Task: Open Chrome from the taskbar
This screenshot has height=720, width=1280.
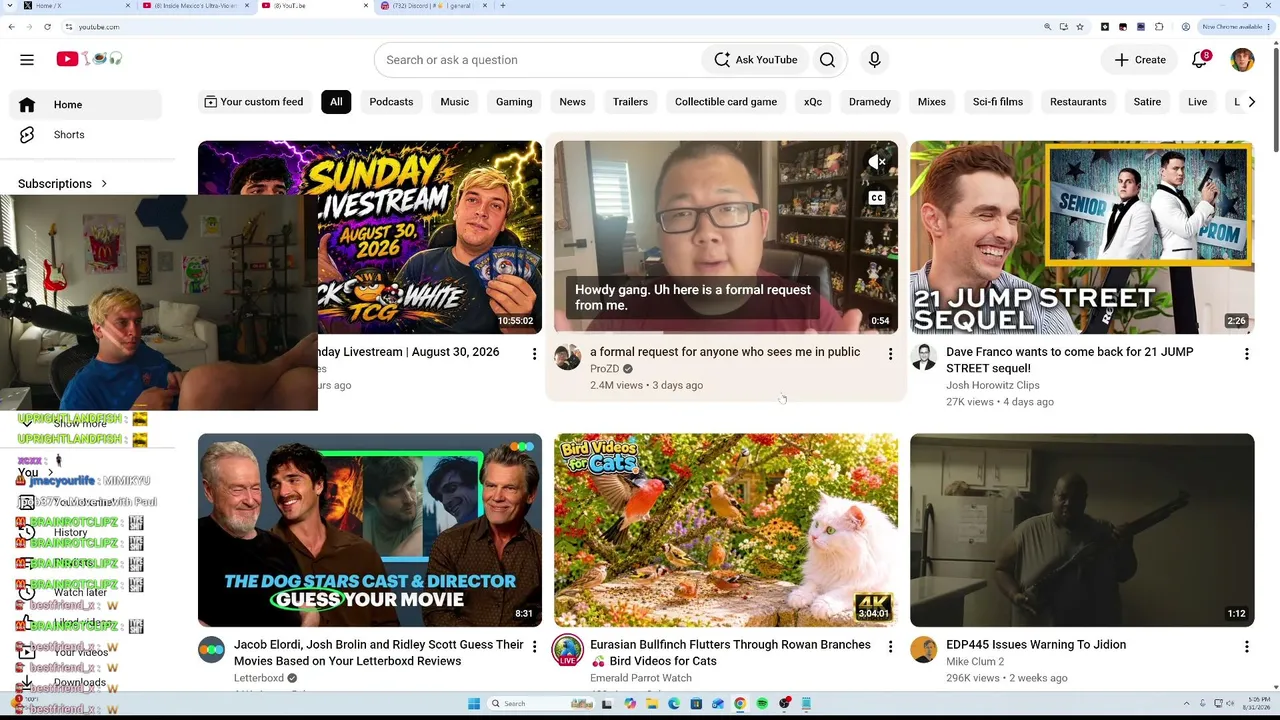Action: click(740, 704)
